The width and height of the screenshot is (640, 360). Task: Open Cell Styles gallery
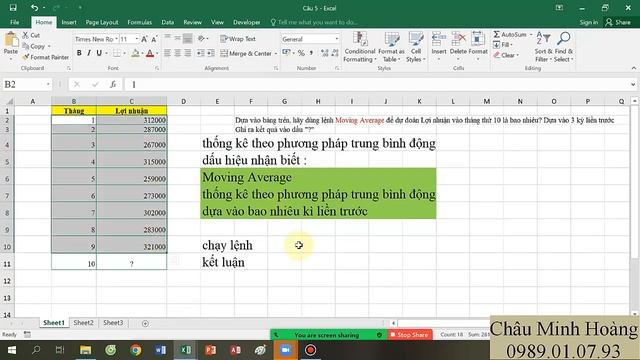416,47
